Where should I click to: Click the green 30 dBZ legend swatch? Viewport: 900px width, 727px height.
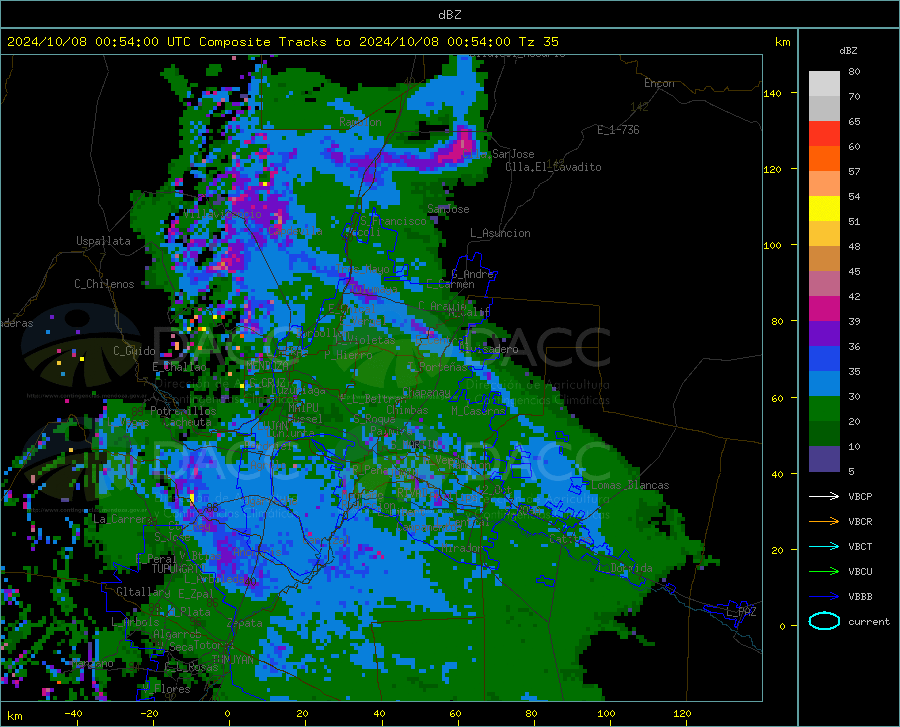pos(824,409)
